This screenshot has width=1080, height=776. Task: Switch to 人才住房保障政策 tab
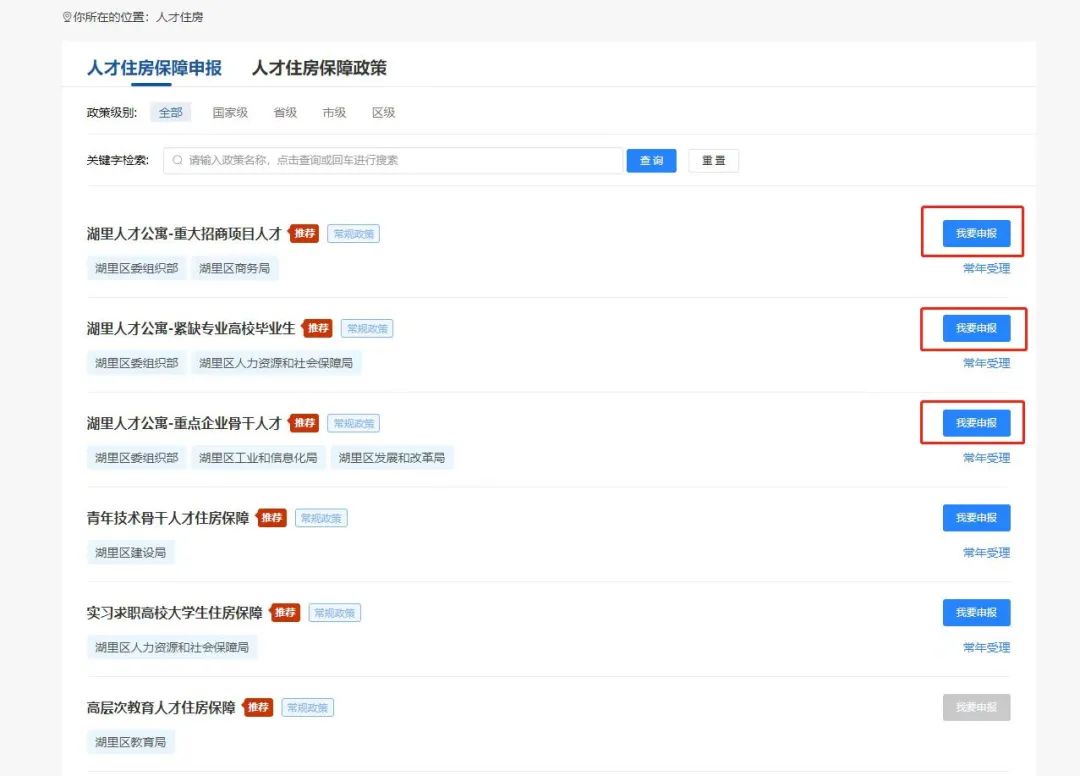(x=318, y=68)
